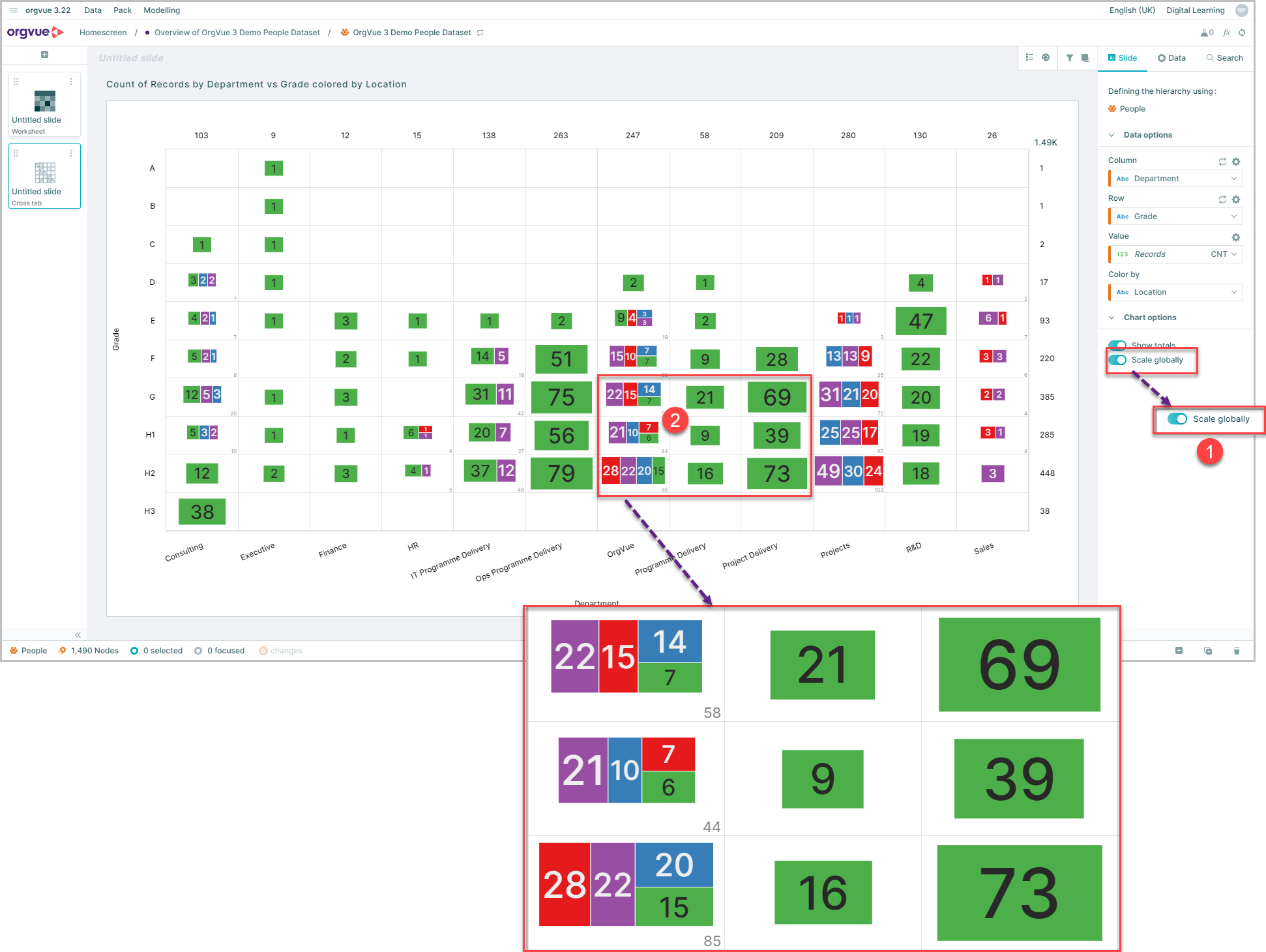Open the English (UK) language selector

click(1132, 10)
